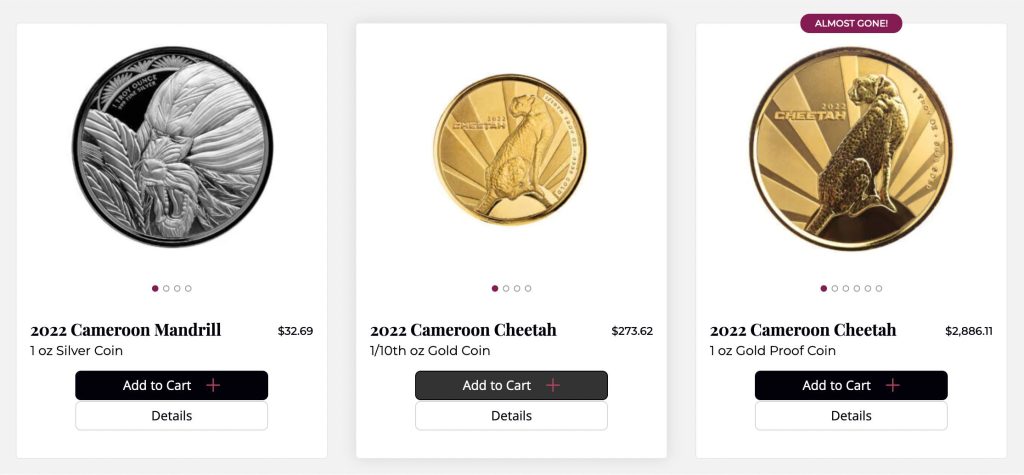The width and height of the screenshot is (1024, 475).
Task: Select second image dot under Mandrill coin
Action: [166, 288]
